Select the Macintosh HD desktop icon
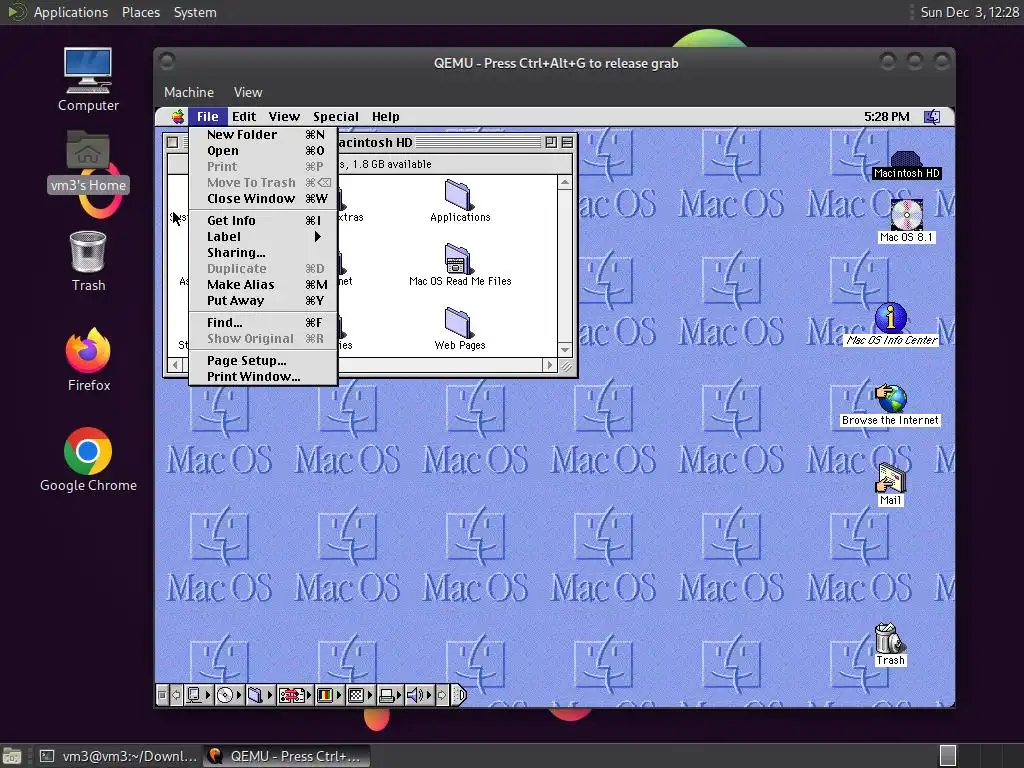Viewport: 1024px width, 768px height. point(906,165)
